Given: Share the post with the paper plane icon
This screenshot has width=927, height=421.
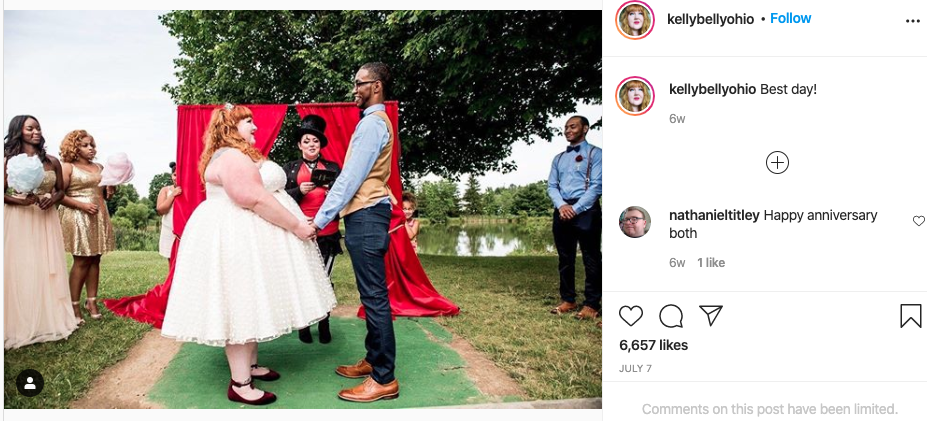Looking at the screenshot, I should point(711,316).
